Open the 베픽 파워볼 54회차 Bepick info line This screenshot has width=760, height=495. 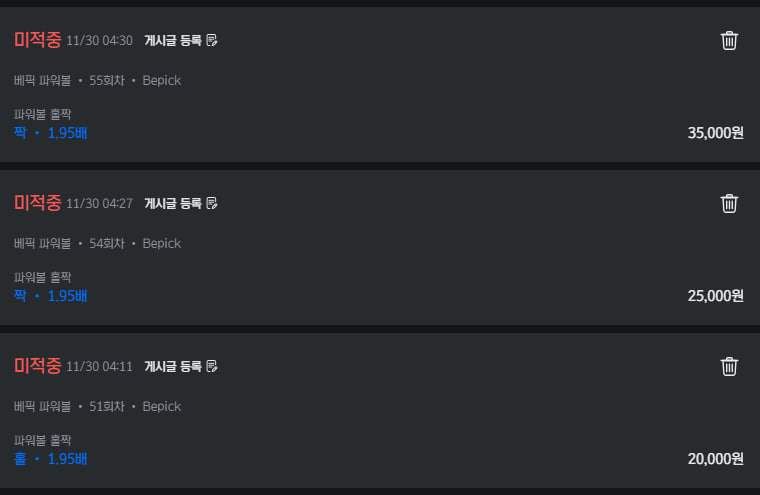click(98, 243)
